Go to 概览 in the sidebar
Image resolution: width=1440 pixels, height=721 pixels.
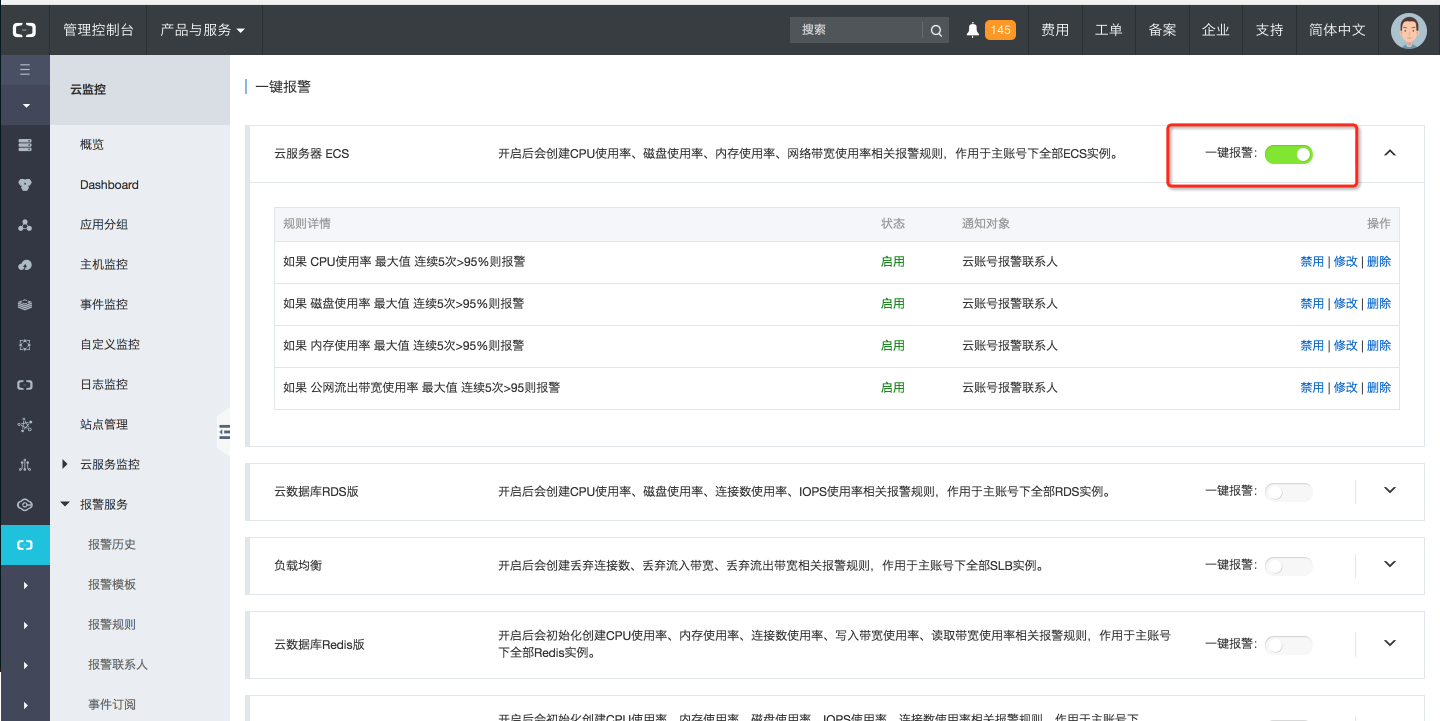click(92, 145)
